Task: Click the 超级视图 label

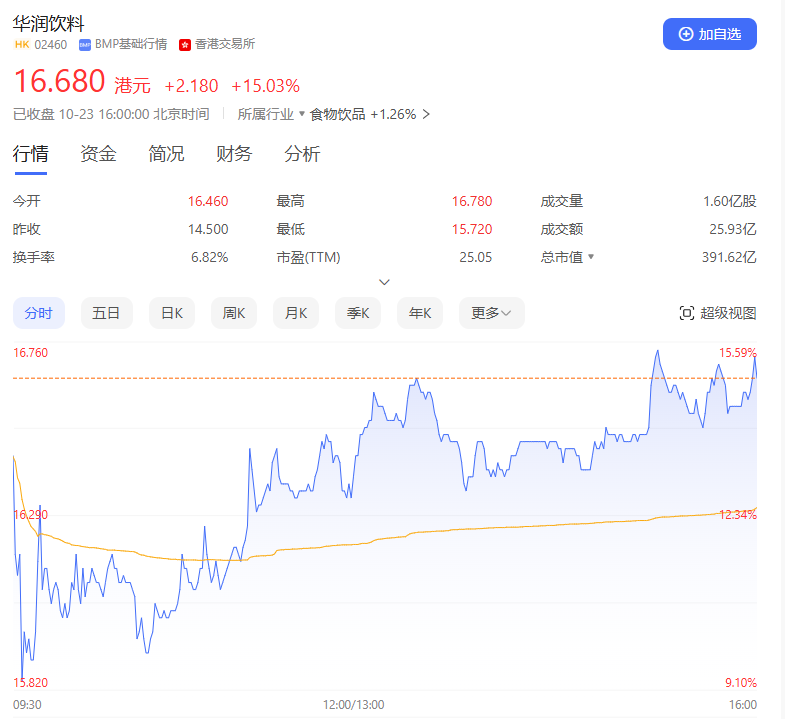Action: [x=728, y=313]
